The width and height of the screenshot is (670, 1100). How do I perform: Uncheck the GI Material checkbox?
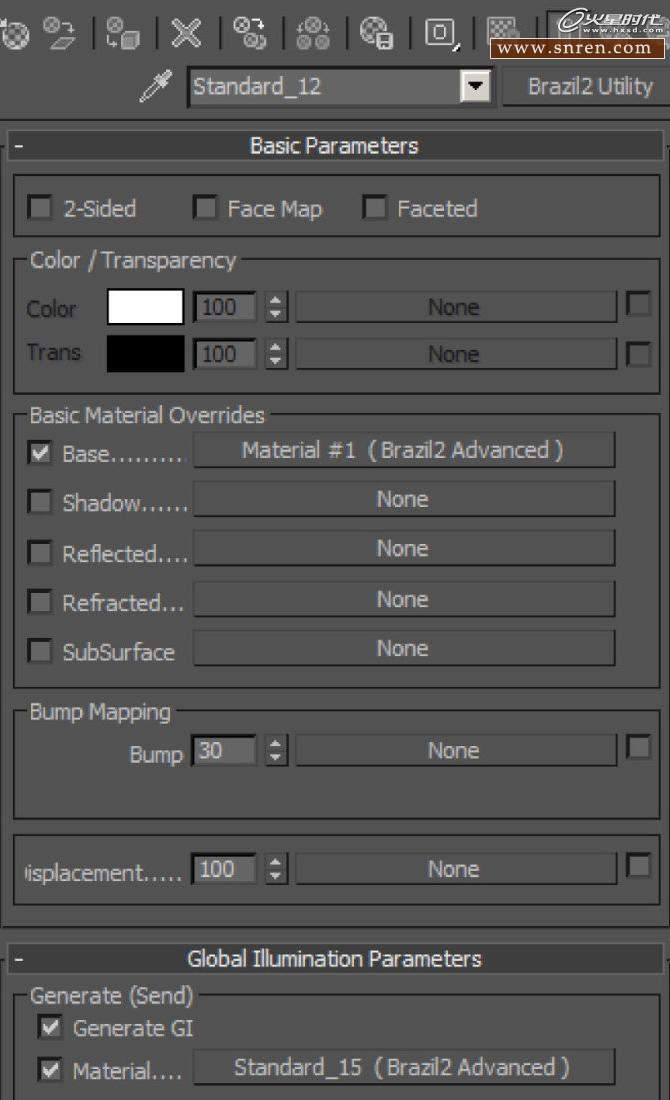pyautogui.click(x=51, y=1069)
